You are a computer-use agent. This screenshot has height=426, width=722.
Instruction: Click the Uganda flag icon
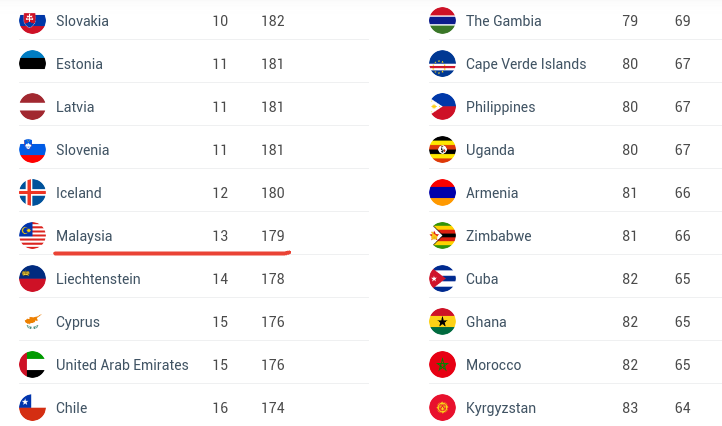tap(442, 150)
